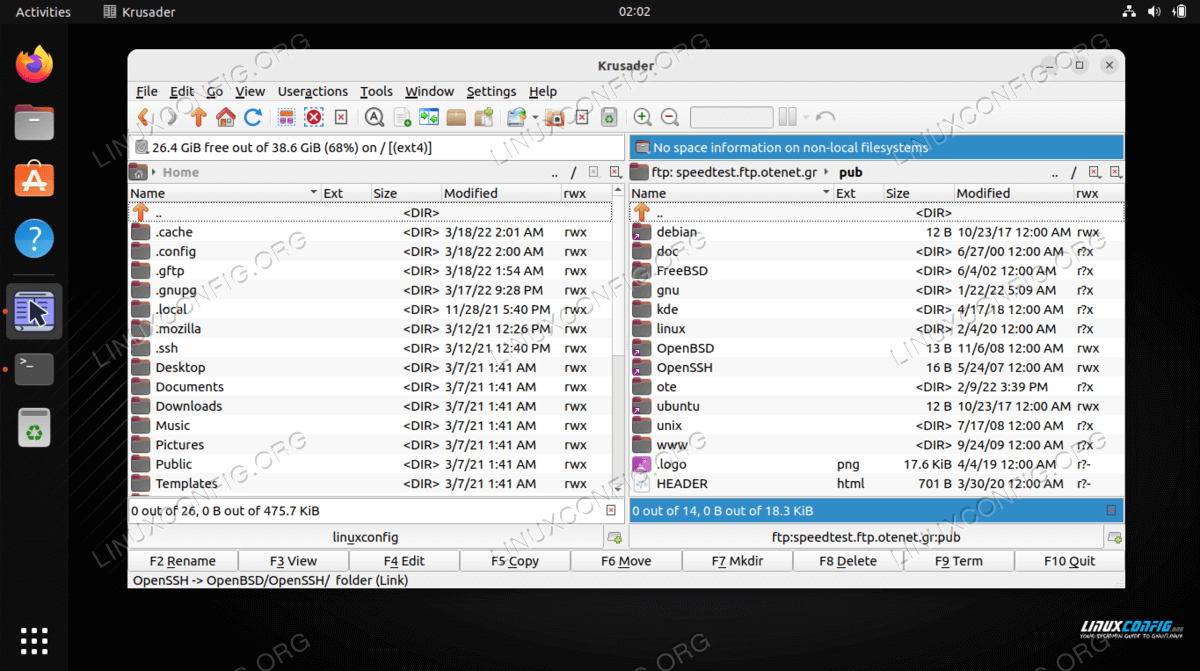Viewport: 1200px width, 671px height.
Task: Go back with the left arrow toolbar icon
Action: (143, 118)
